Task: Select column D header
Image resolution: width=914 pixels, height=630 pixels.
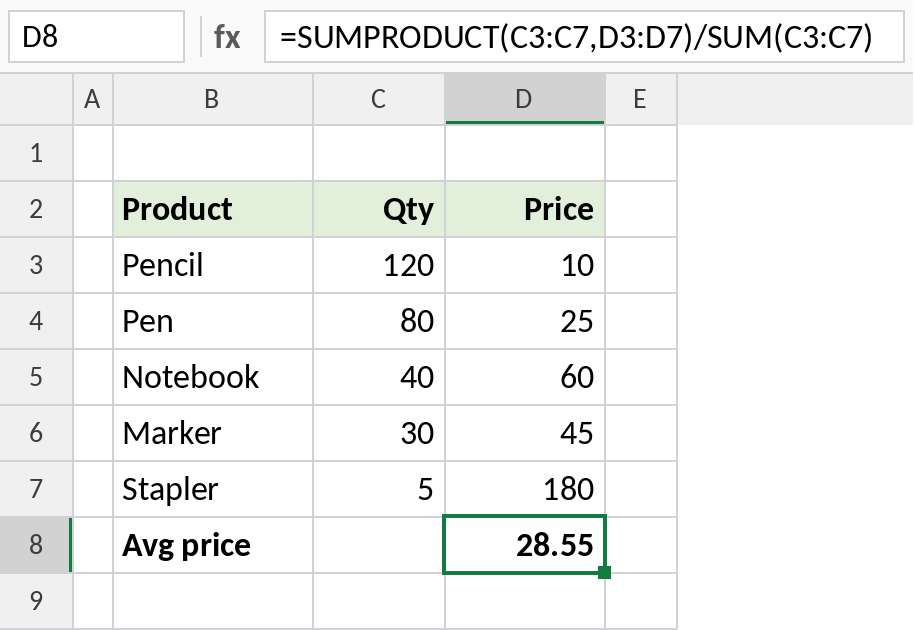Action: coord(525,99)
